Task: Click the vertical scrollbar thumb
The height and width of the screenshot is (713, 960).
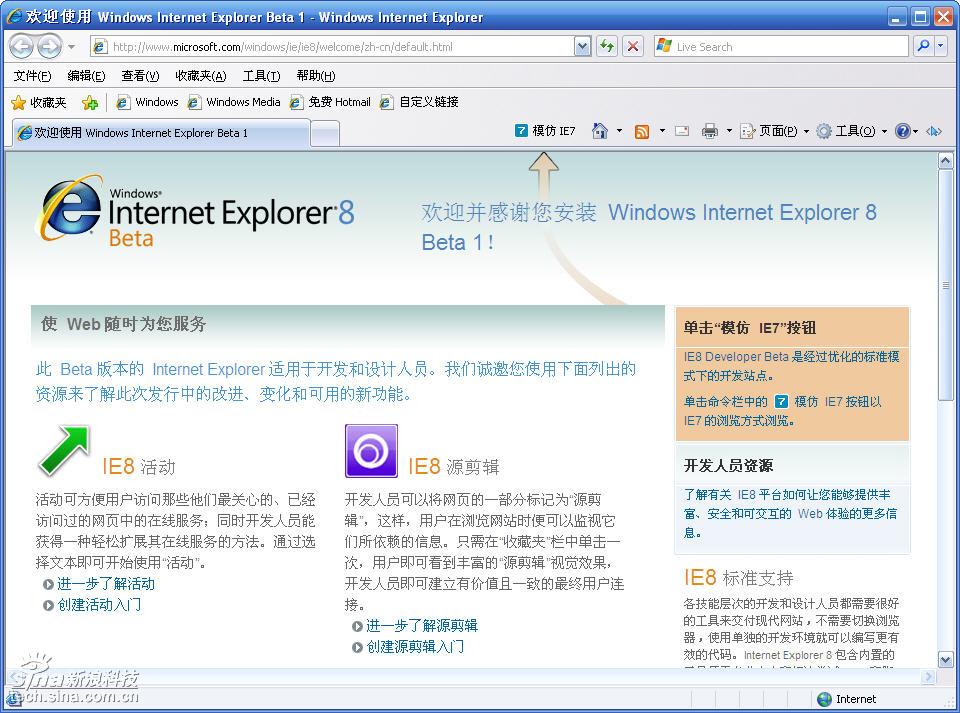Action: click(945, 285)
